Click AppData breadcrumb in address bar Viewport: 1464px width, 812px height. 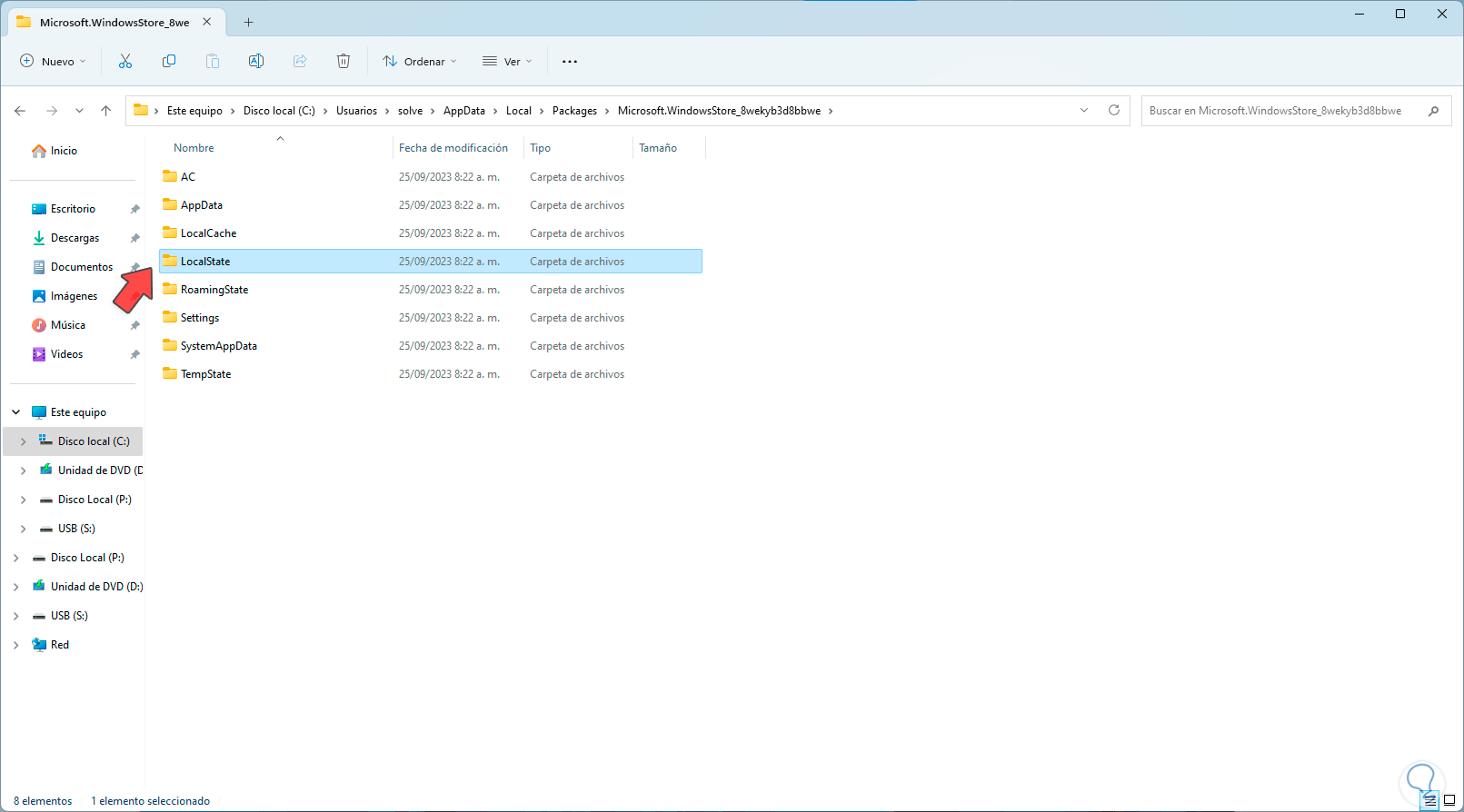tap(464, 111)
